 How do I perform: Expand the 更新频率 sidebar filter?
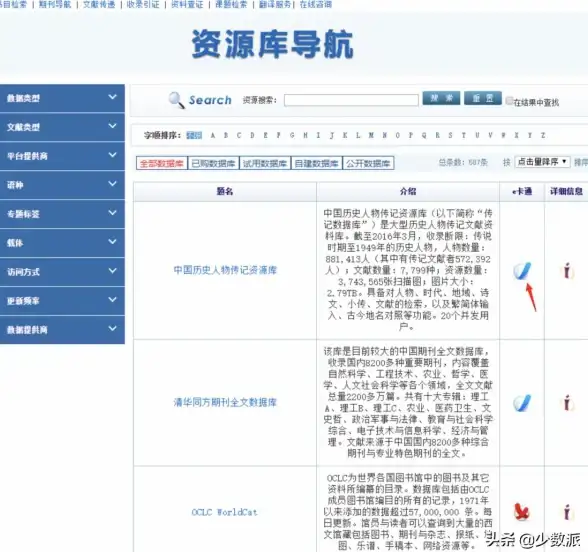coord(62,300)
